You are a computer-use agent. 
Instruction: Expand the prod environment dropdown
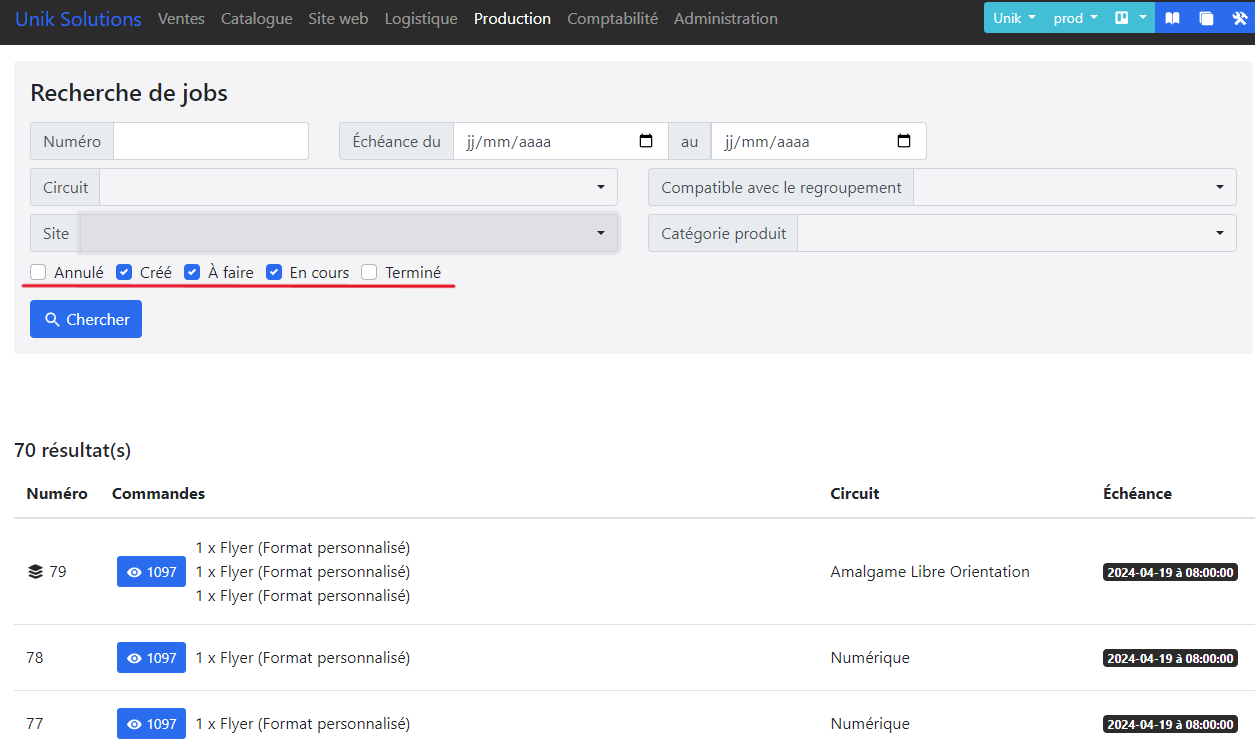point(1075,18)
